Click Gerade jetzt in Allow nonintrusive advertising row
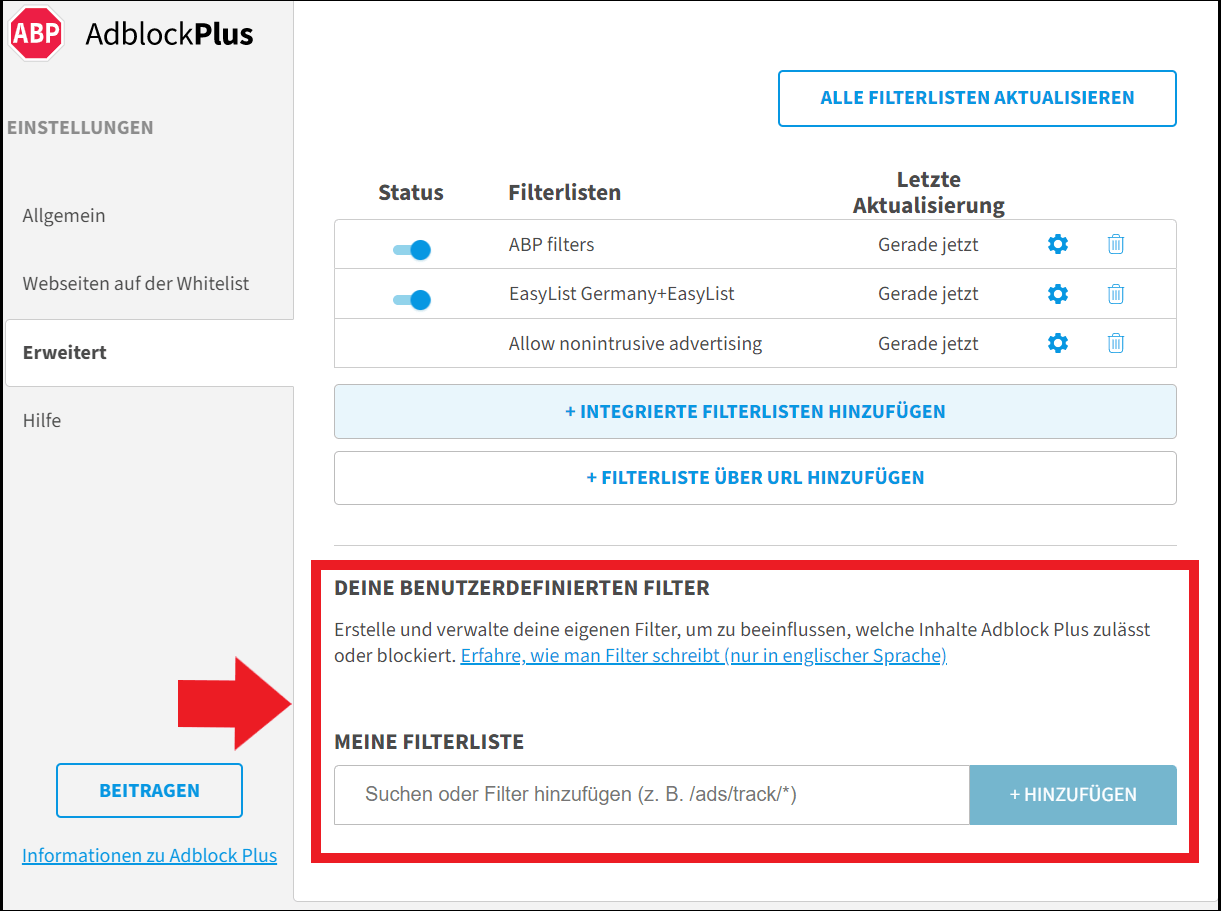Viewport: 1221px width, 911px height. point(929,344)
